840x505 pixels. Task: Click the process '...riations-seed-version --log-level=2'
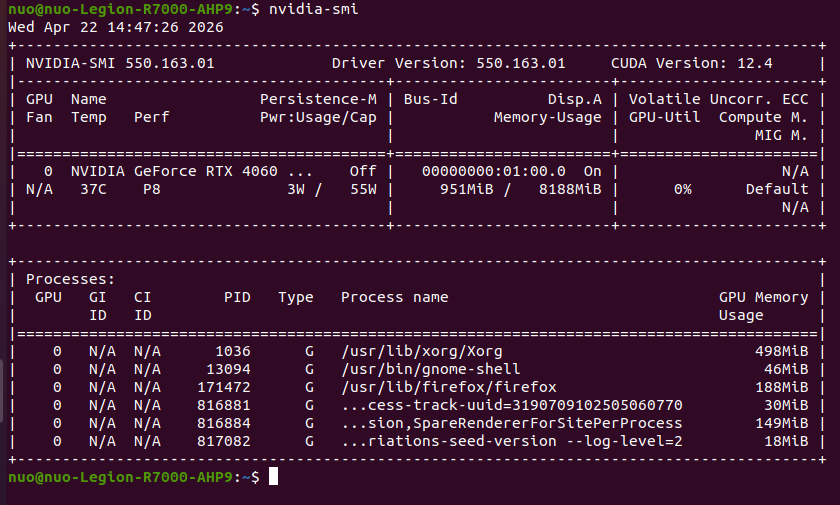point(512,441)
